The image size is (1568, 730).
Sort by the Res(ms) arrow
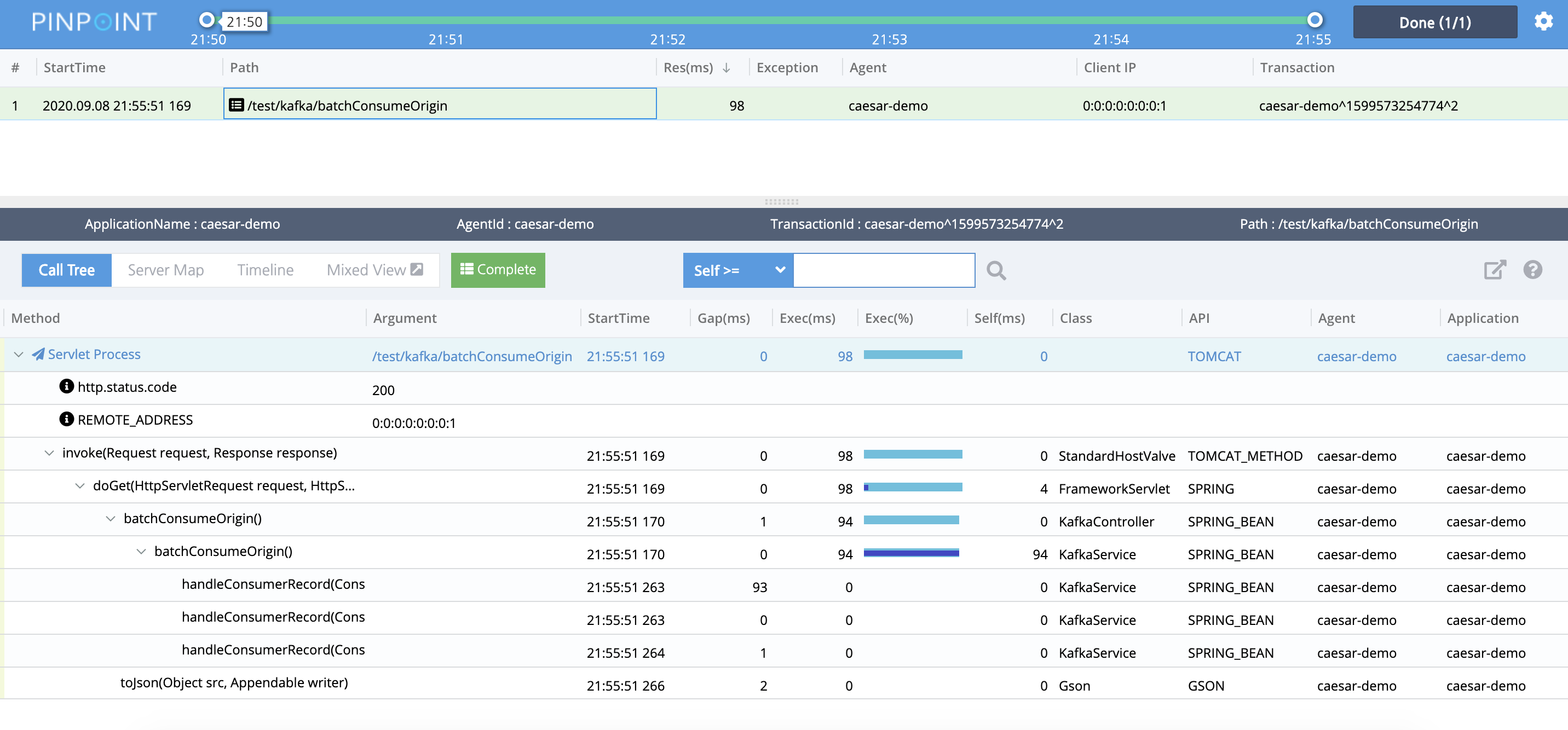click(x=726, y=68)
